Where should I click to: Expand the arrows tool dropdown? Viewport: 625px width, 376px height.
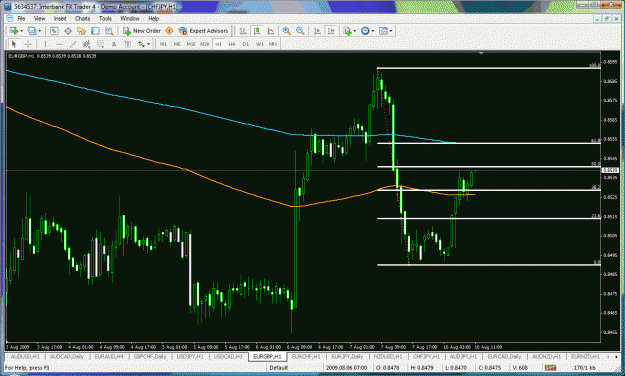pos(149,44)
